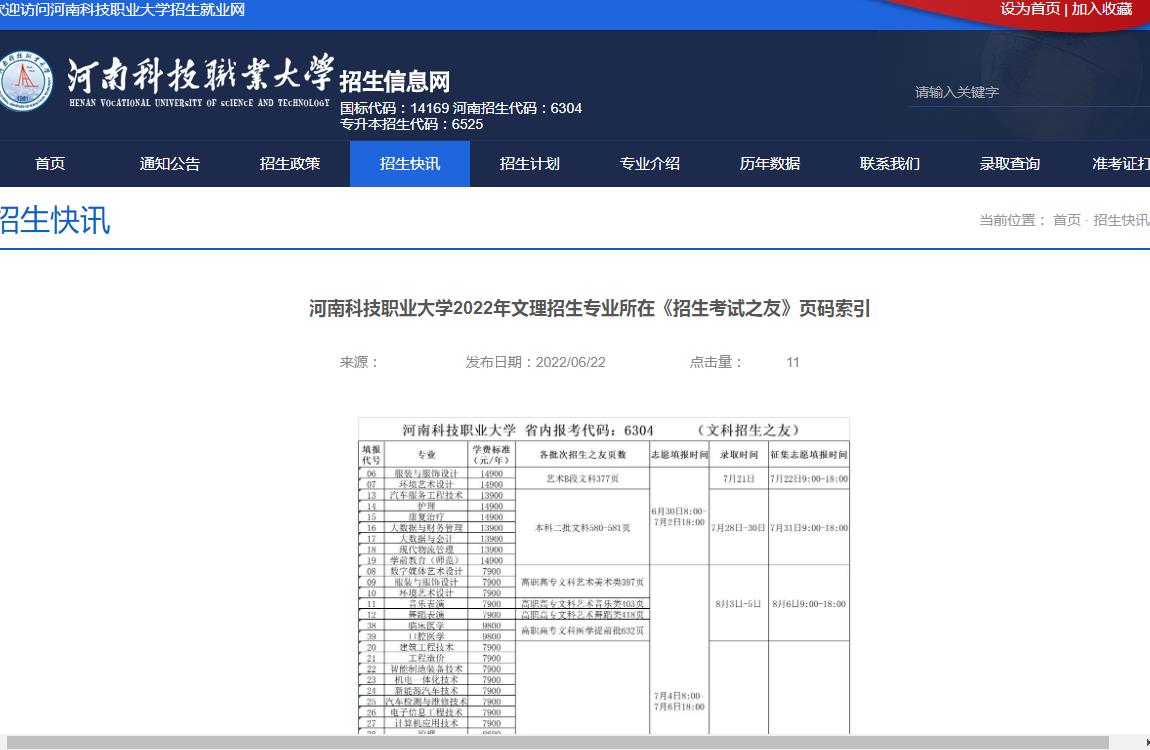Click the 发布日期：2022/06/22 text
The image size is (1150, 750).
(x=535, y=362)
